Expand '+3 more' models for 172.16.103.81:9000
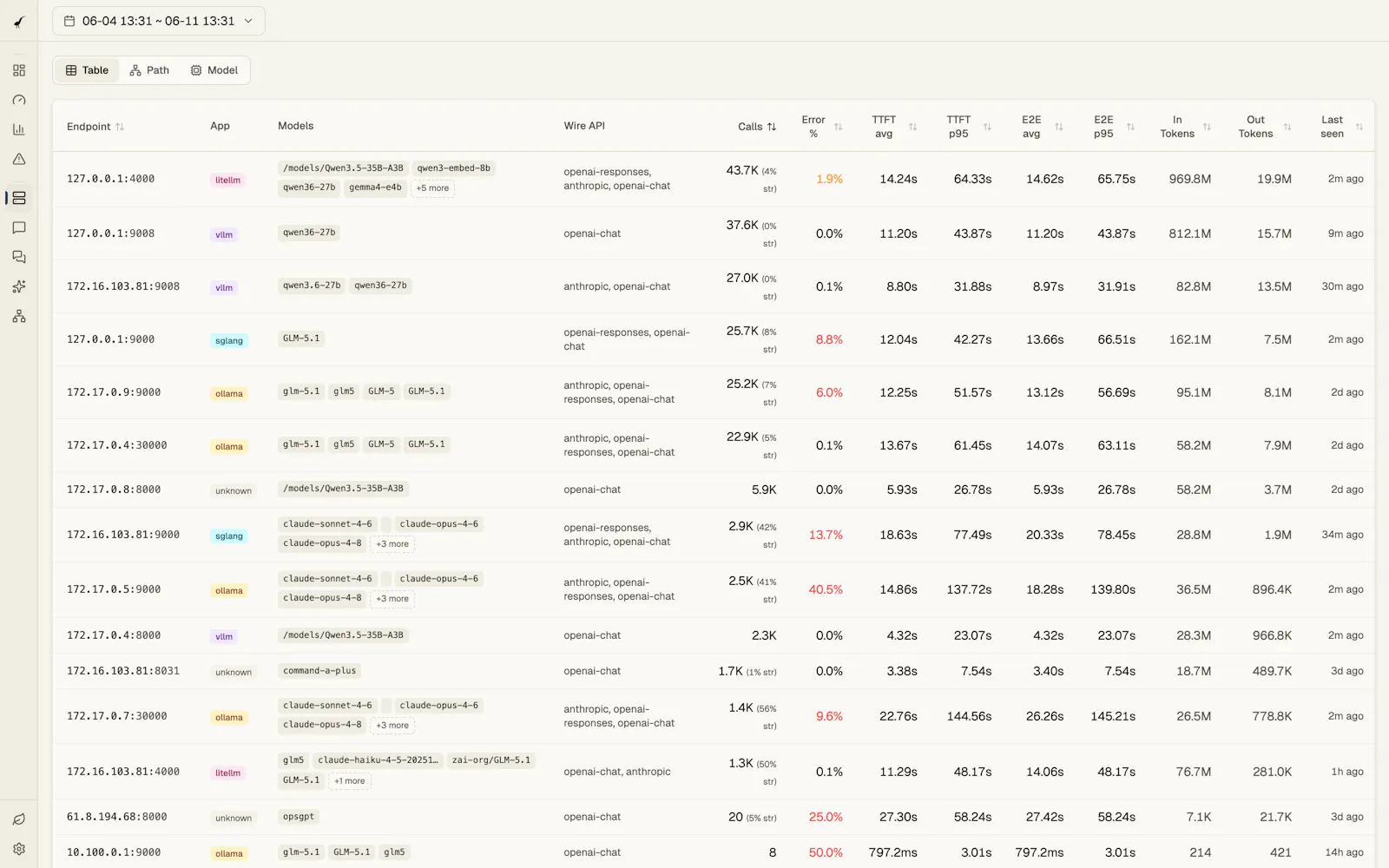Screen dimensions: 1389x868 coord(392,544)
